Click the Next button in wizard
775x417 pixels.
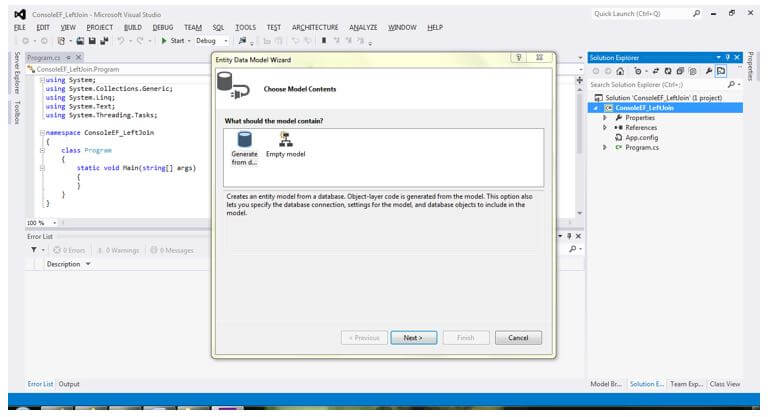414,338
